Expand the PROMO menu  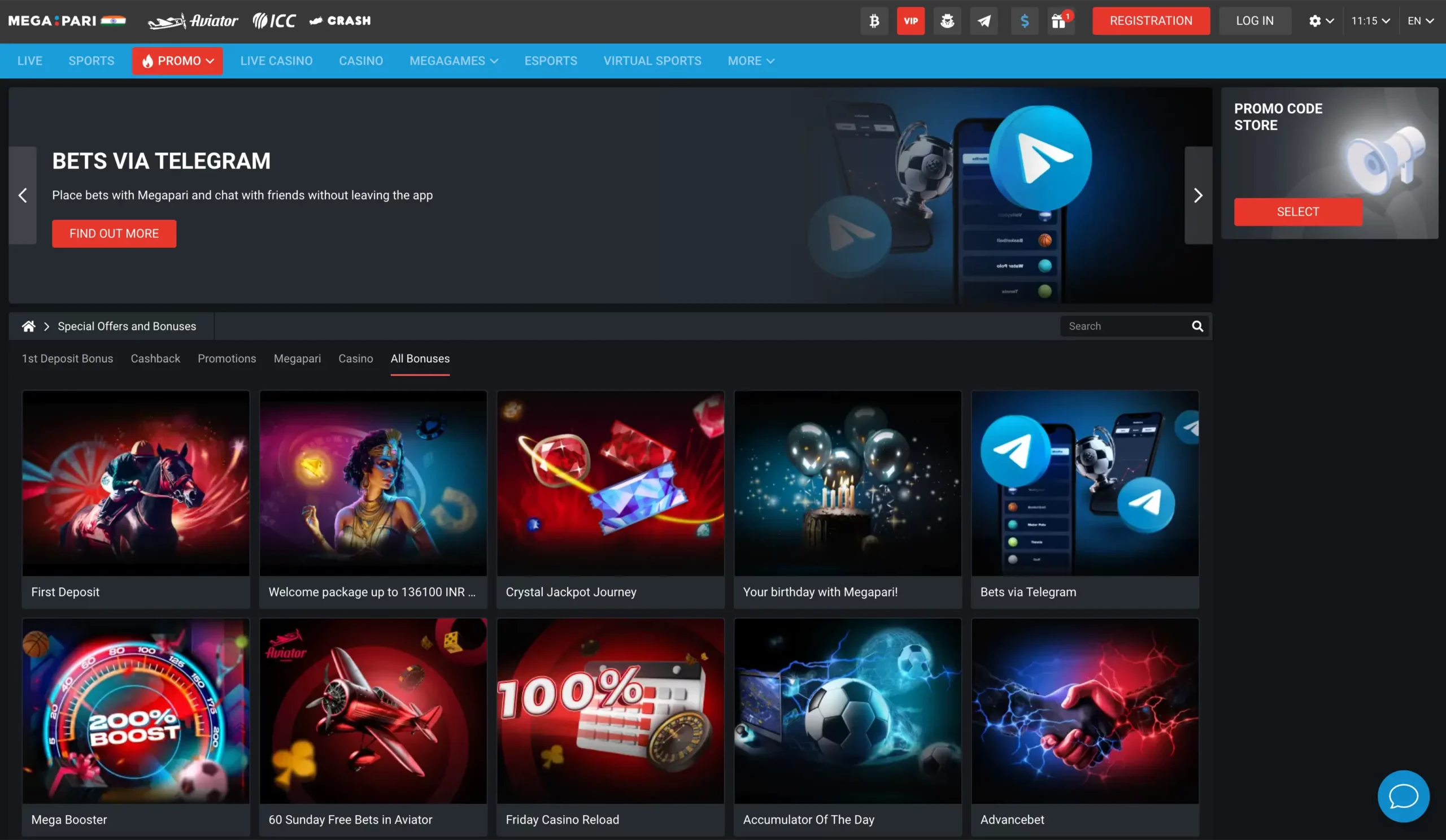pyautogui.click(x=177, y=61)
